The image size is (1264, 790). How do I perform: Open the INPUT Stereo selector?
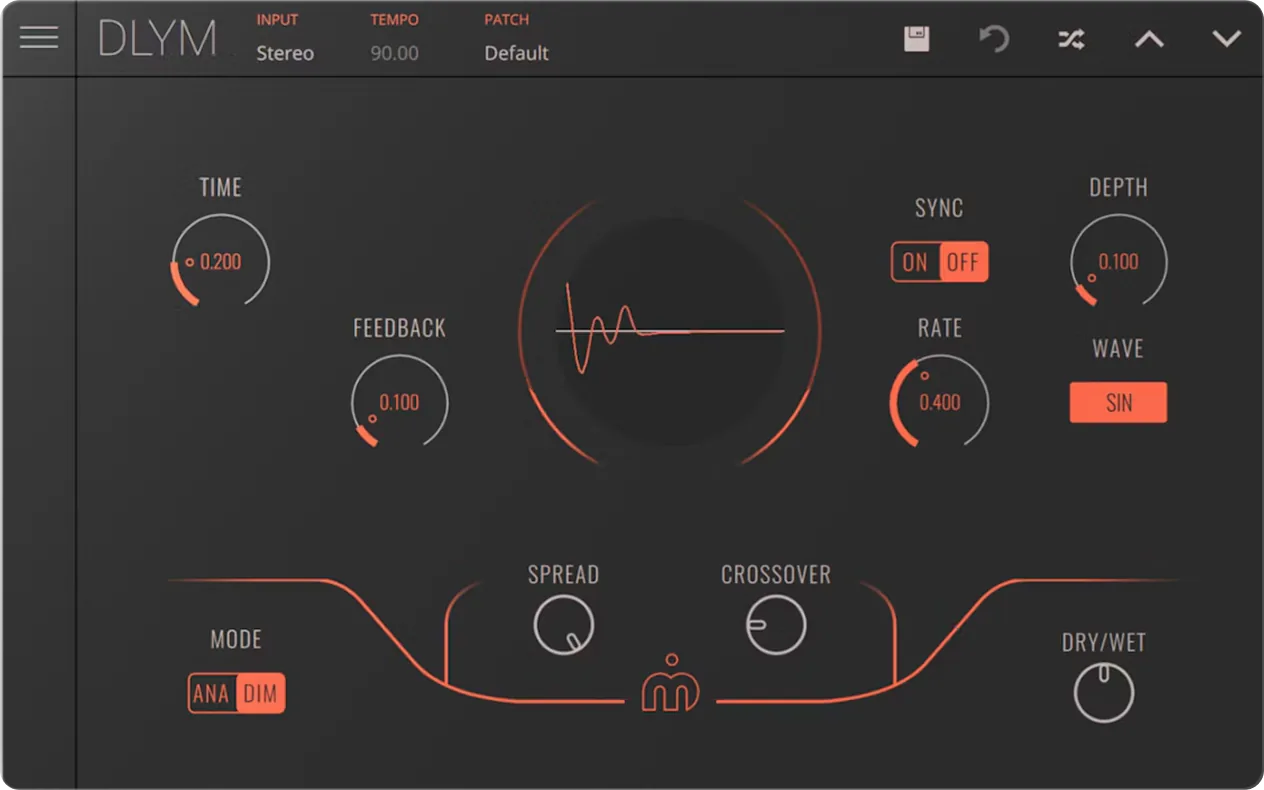coord(285,53)
